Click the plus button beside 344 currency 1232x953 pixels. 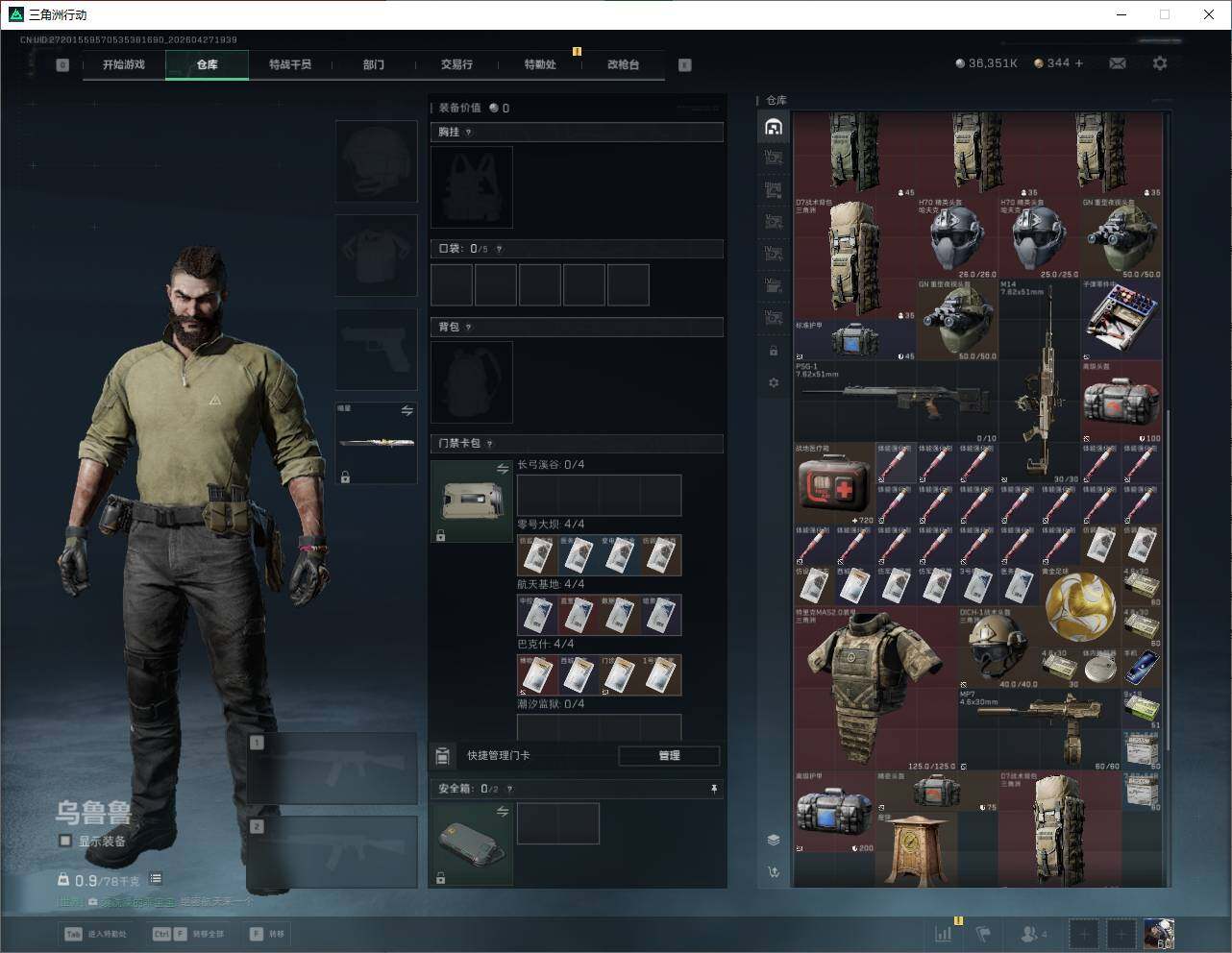pyautogui.click(x=1079, y=63)
